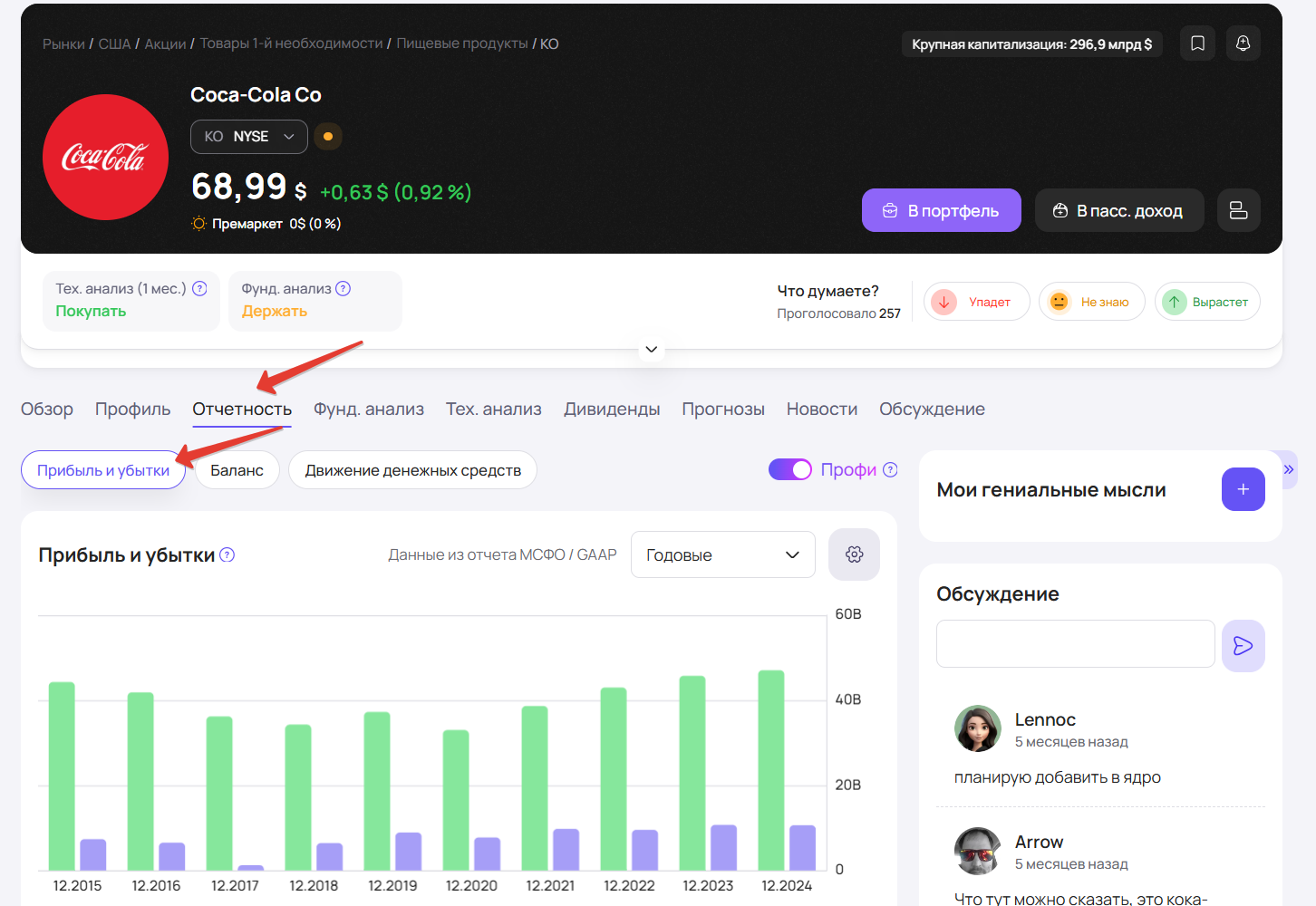Screen dimensions: 1316x906
Task: Select the Отчетность tab
Action: [x=242, y=410]
